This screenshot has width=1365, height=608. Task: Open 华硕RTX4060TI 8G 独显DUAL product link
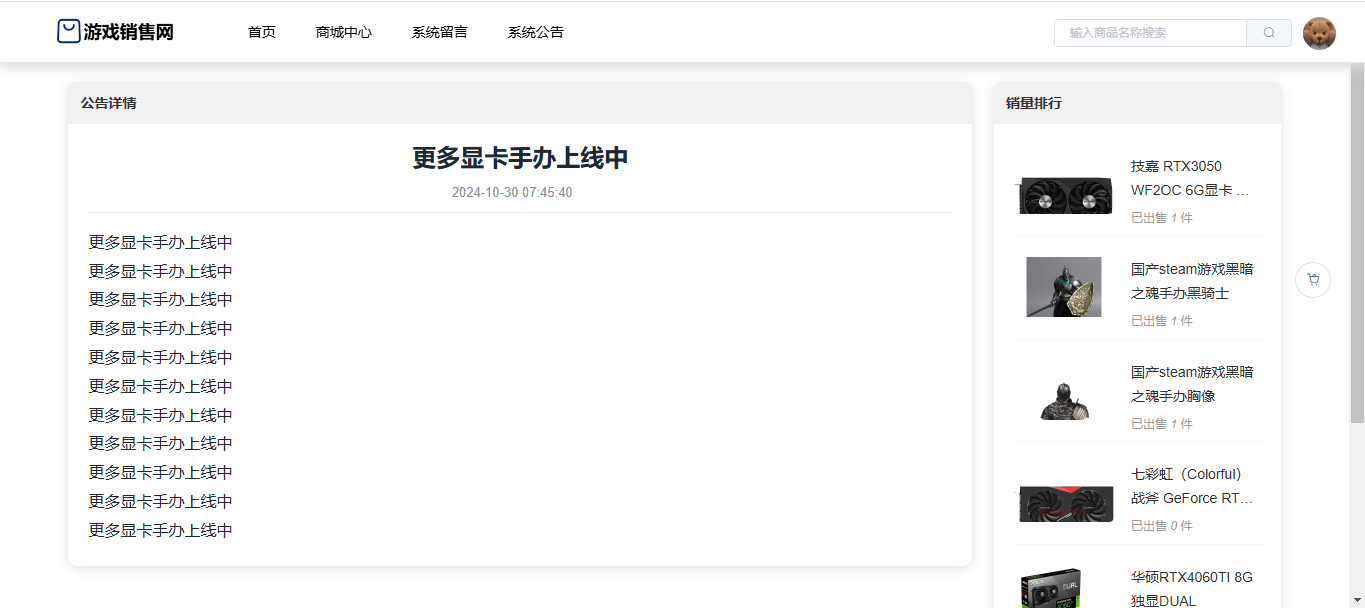[x=1192, y=589]
